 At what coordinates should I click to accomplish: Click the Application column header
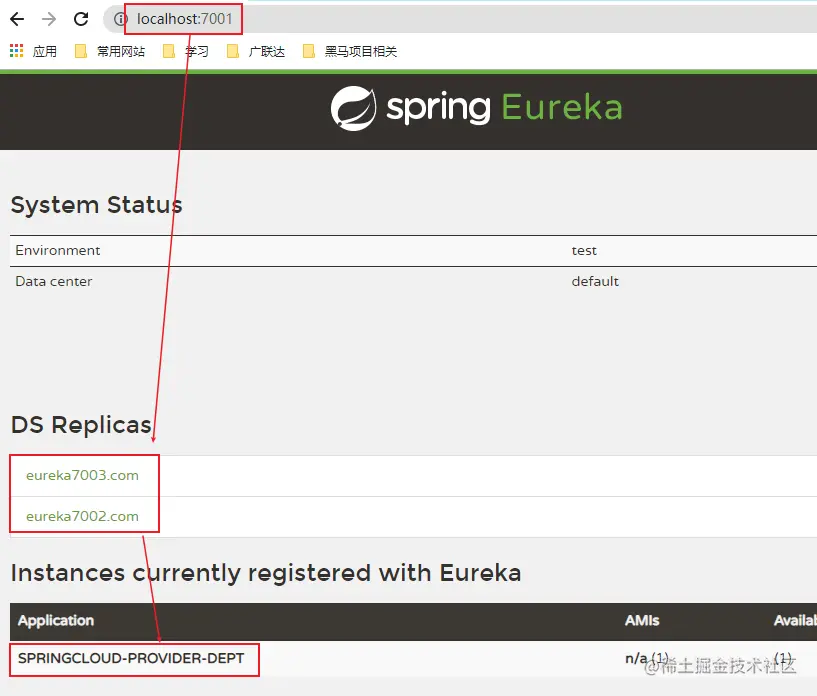pyautogui.click(x=56, y=620)
